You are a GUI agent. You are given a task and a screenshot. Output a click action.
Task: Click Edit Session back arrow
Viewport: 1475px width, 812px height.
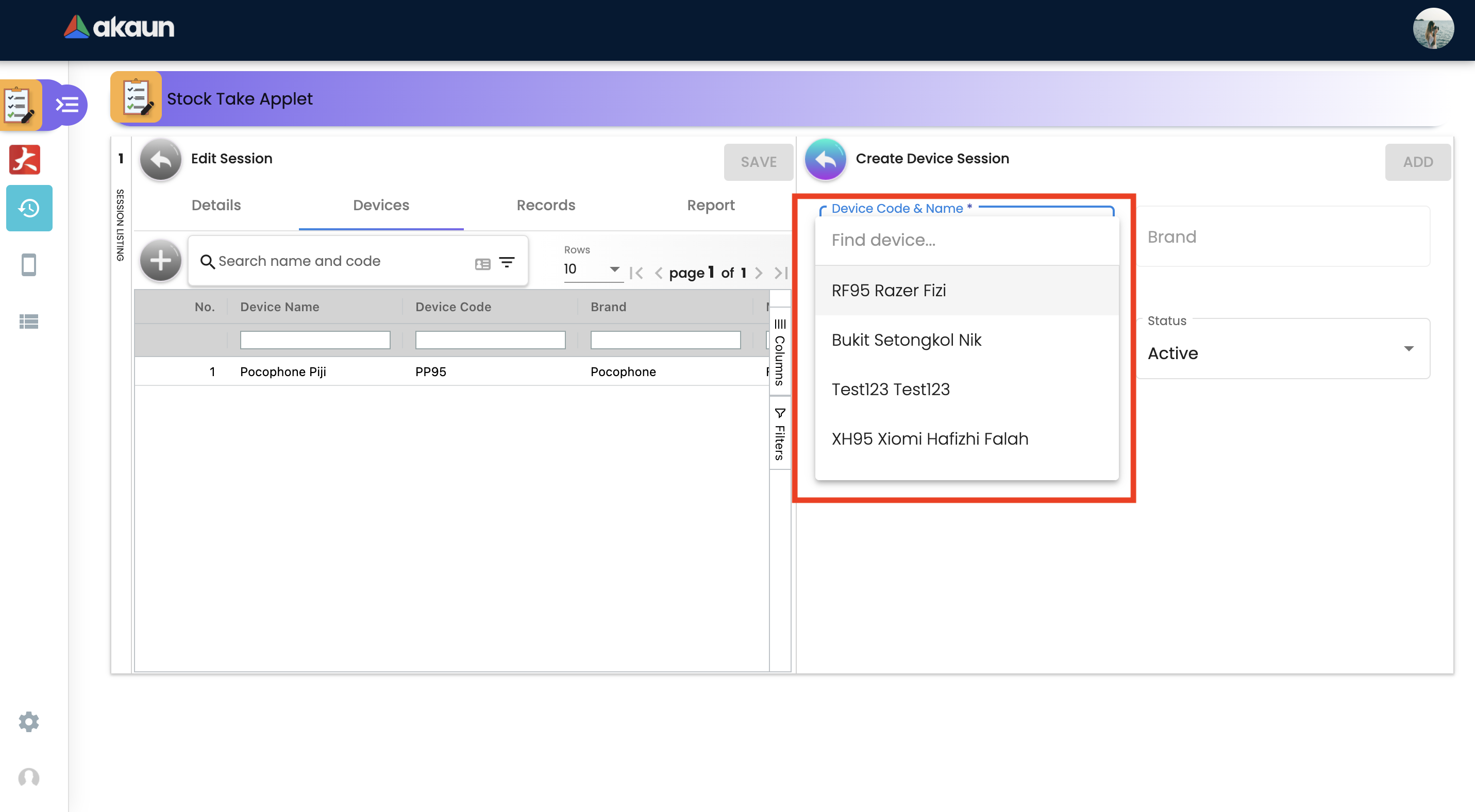tap(160, 159)
